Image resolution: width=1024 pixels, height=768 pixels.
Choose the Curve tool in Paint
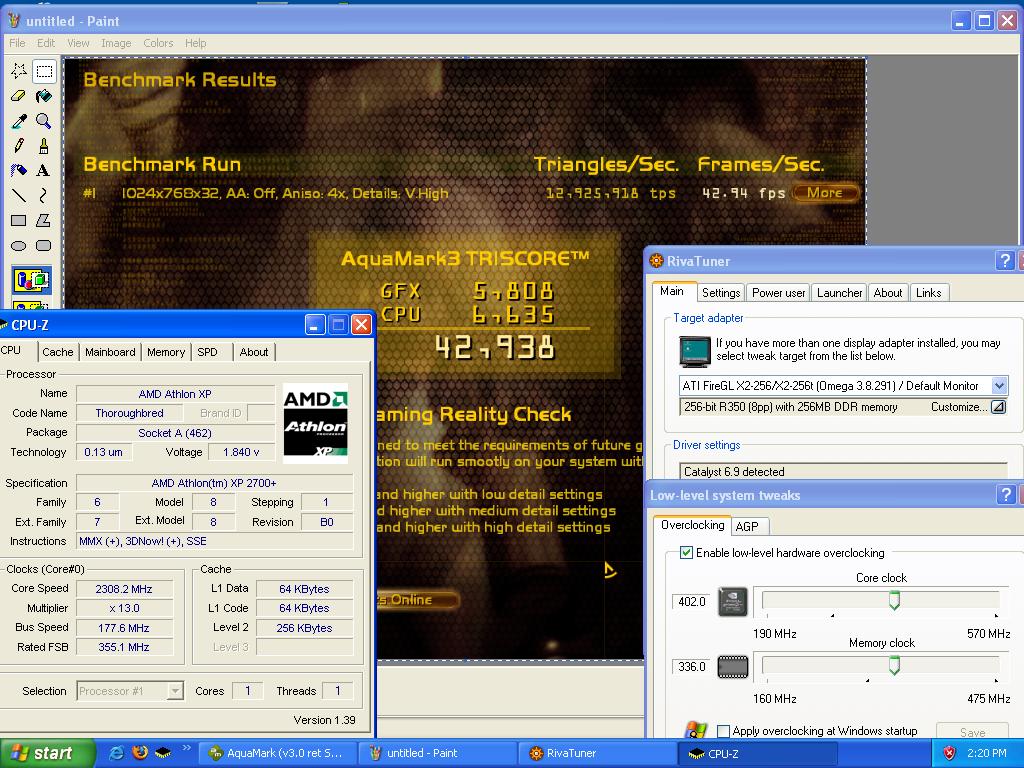pos(44,195)
